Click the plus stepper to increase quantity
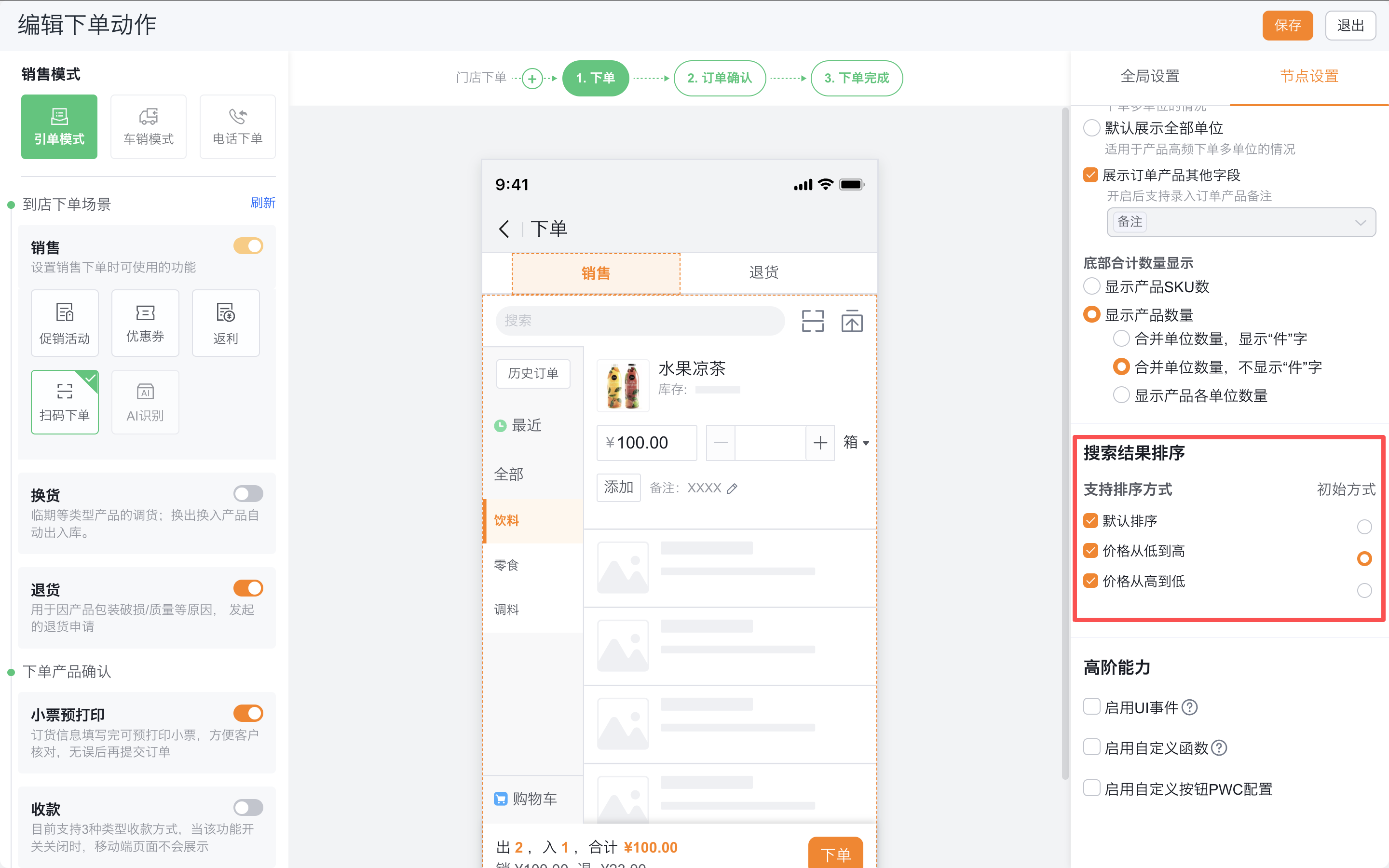The width and height of the screenshot is (1389, 868). 820,442
